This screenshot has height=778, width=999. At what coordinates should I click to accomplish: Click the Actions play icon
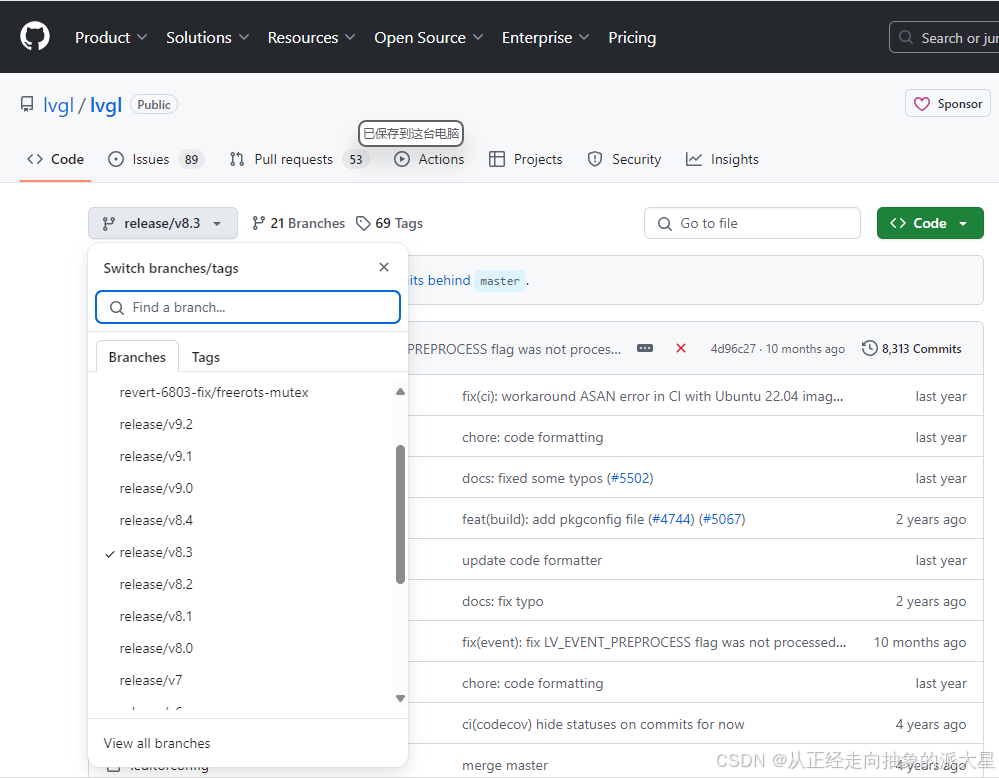pos(402,159)
